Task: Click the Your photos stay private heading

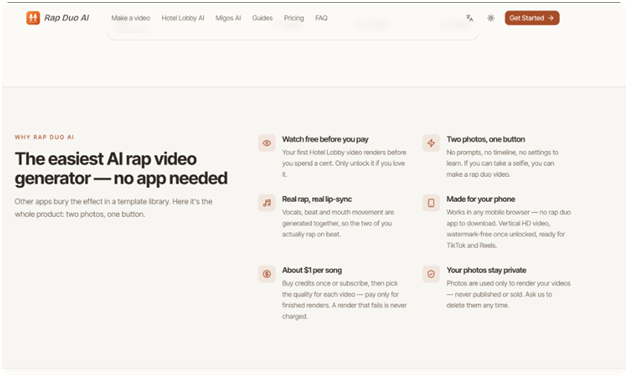Action: point(486,270)
